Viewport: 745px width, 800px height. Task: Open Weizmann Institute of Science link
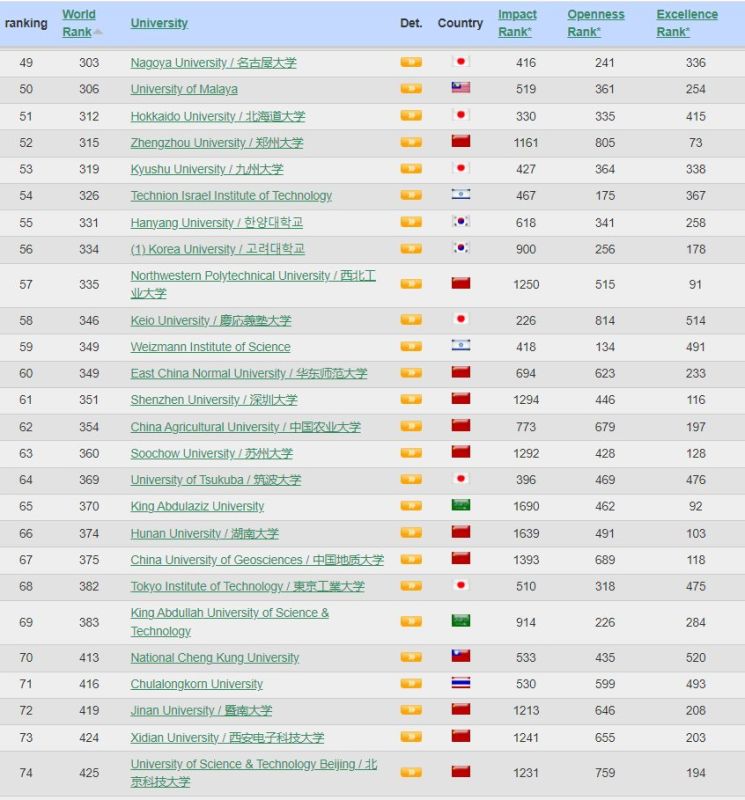(211, 347)
